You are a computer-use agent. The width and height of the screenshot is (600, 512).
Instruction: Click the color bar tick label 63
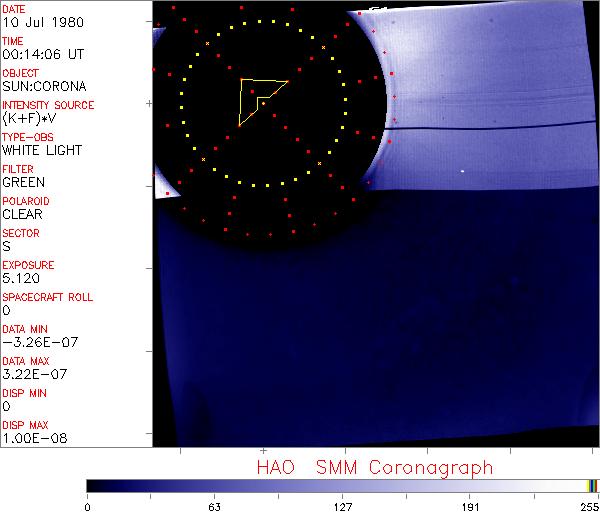tap(214, 506)
